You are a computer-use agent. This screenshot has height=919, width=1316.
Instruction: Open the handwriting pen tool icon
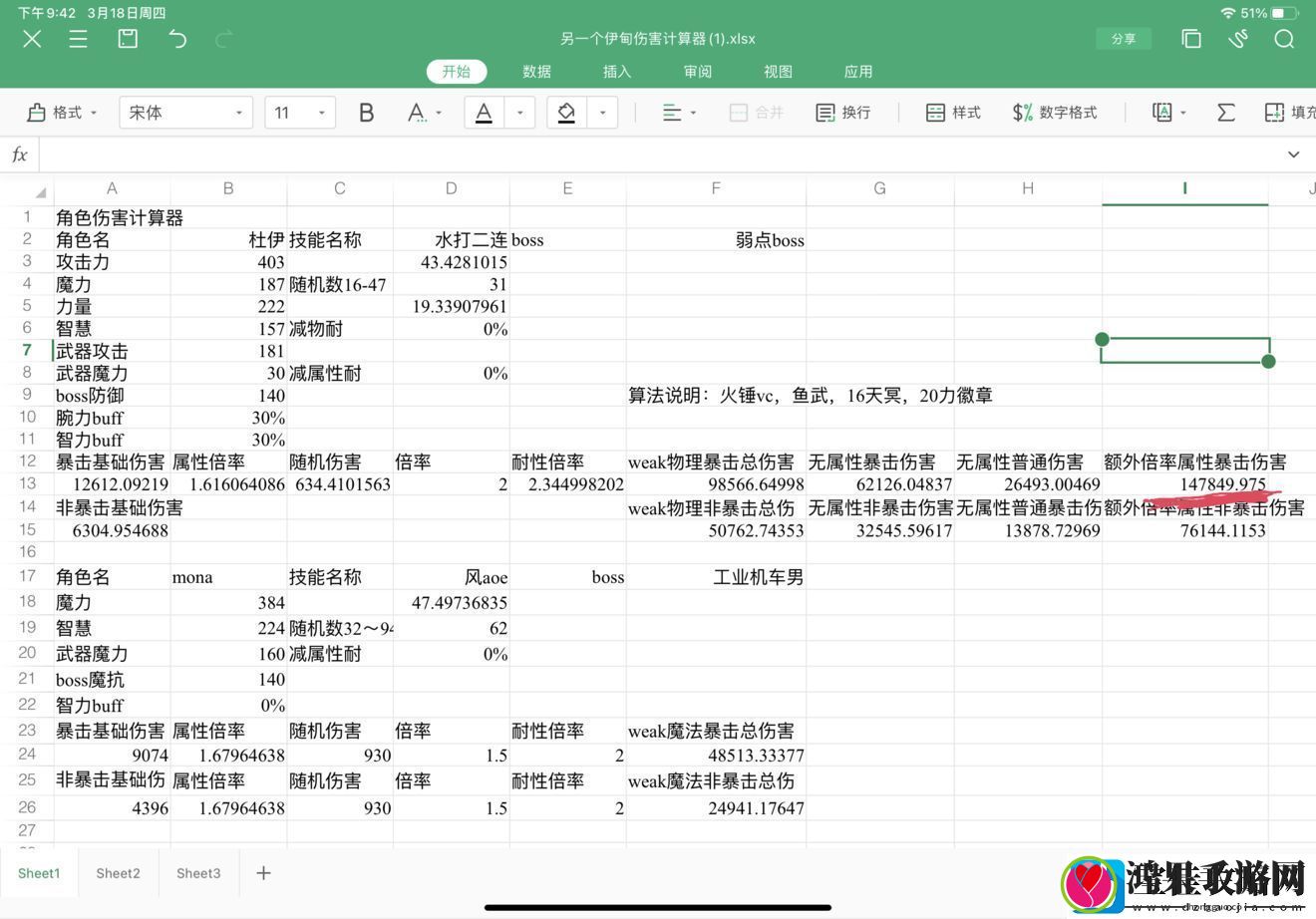tap(1237, 39)
